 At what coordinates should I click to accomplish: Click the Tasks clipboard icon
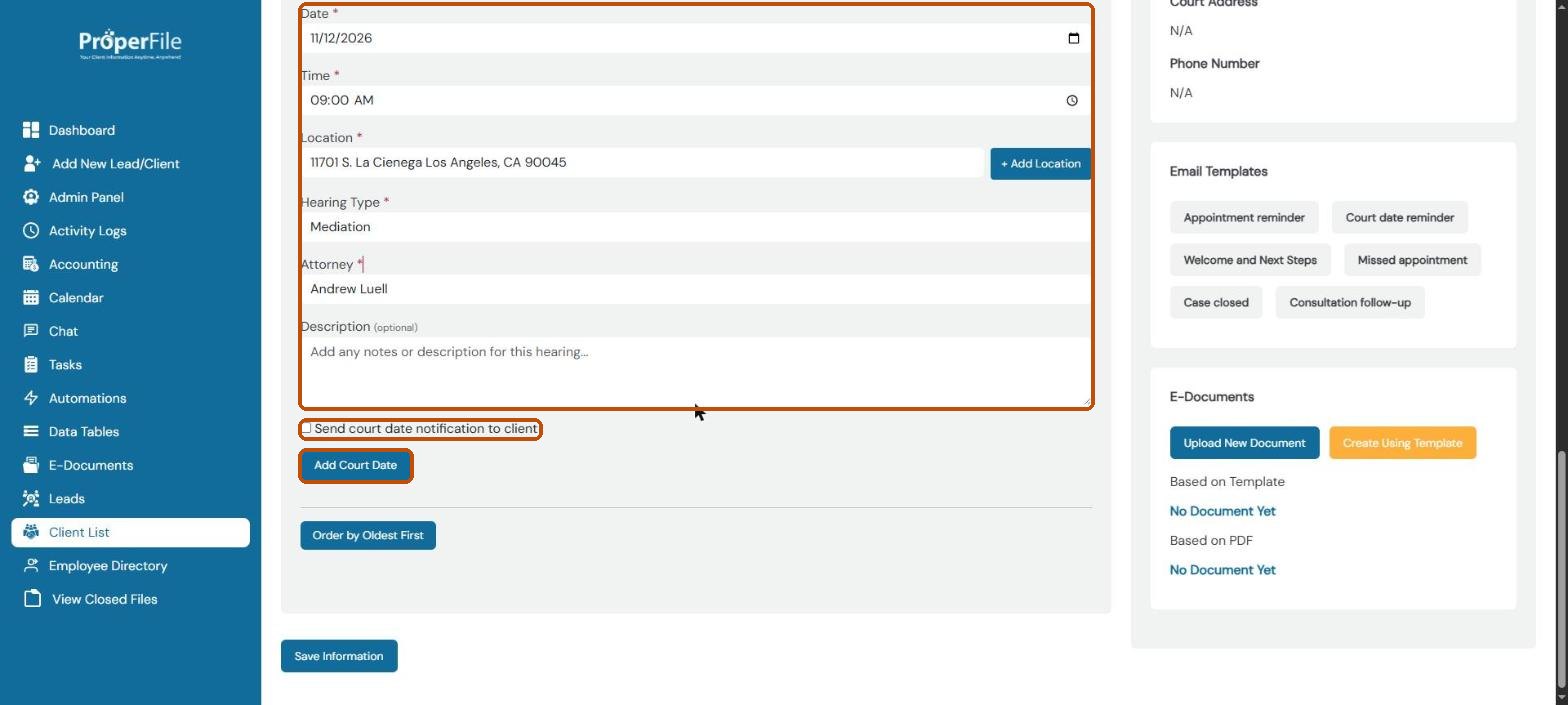click(31, 365)
